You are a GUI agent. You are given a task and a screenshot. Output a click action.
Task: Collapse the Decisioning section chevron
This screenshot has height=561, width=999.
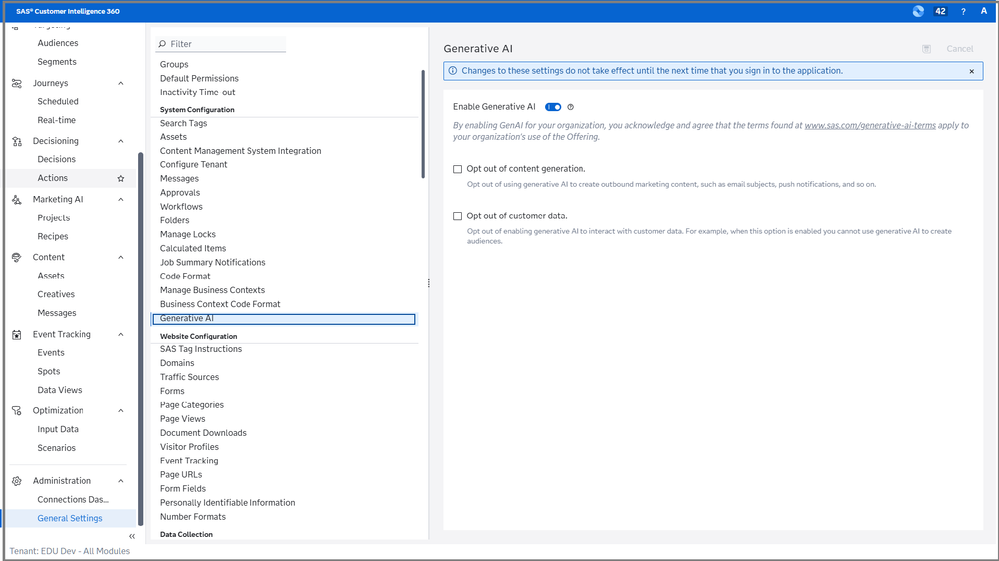coord(121,141)
